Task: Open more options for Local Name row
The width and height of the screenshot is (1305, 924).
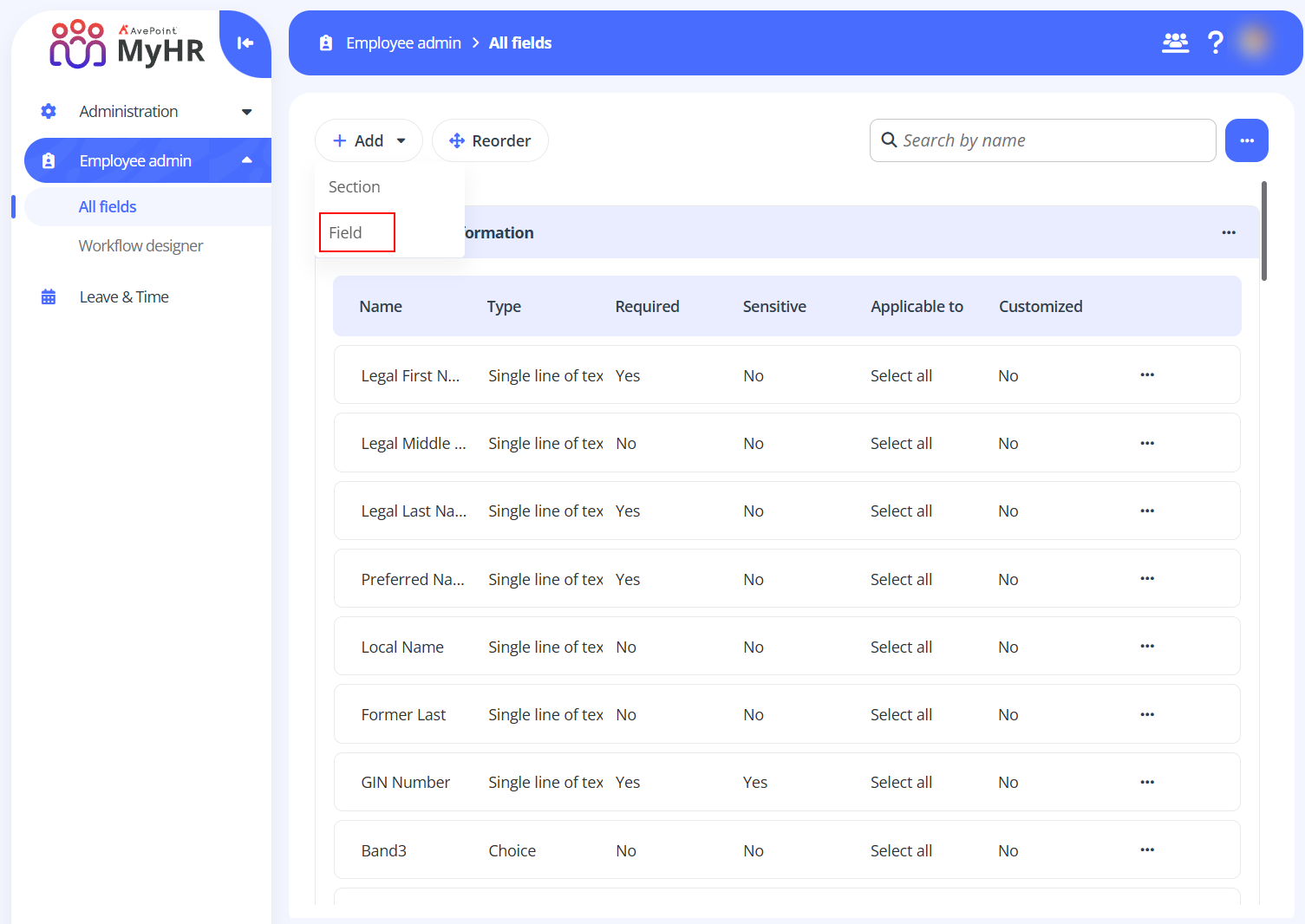Action: [1147, 646]
